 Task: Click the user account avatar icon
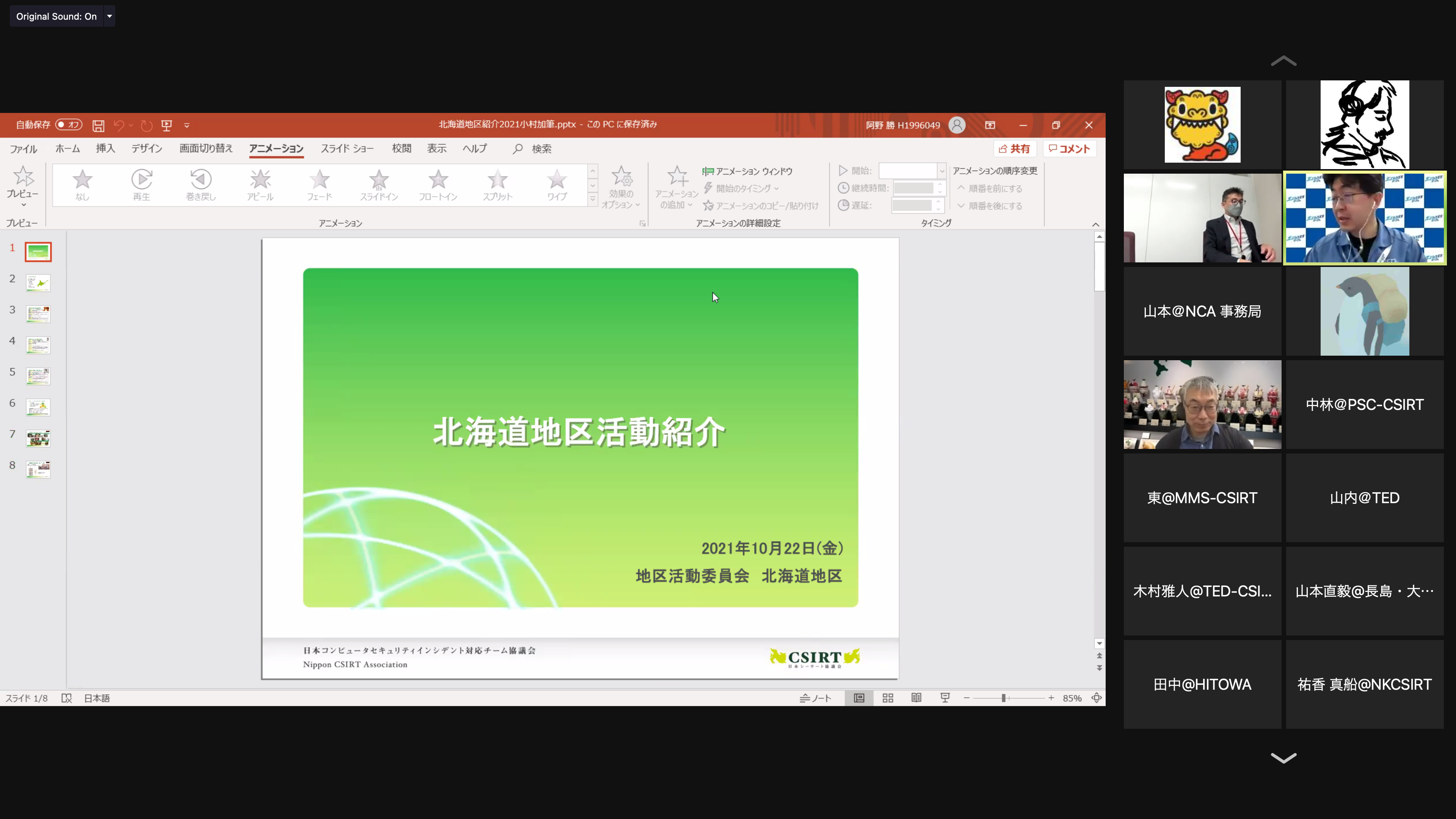[957, 125]
